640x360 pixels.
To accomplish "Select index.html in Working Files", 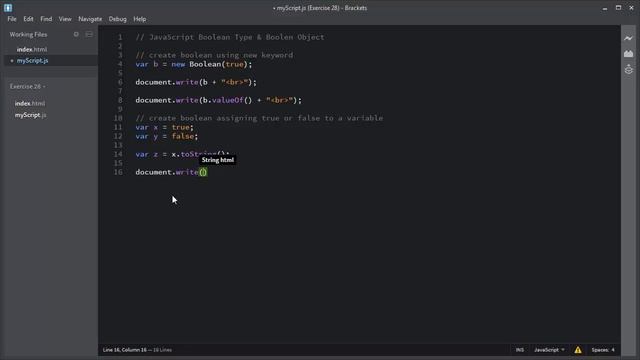I will click(x=32, y=49).
